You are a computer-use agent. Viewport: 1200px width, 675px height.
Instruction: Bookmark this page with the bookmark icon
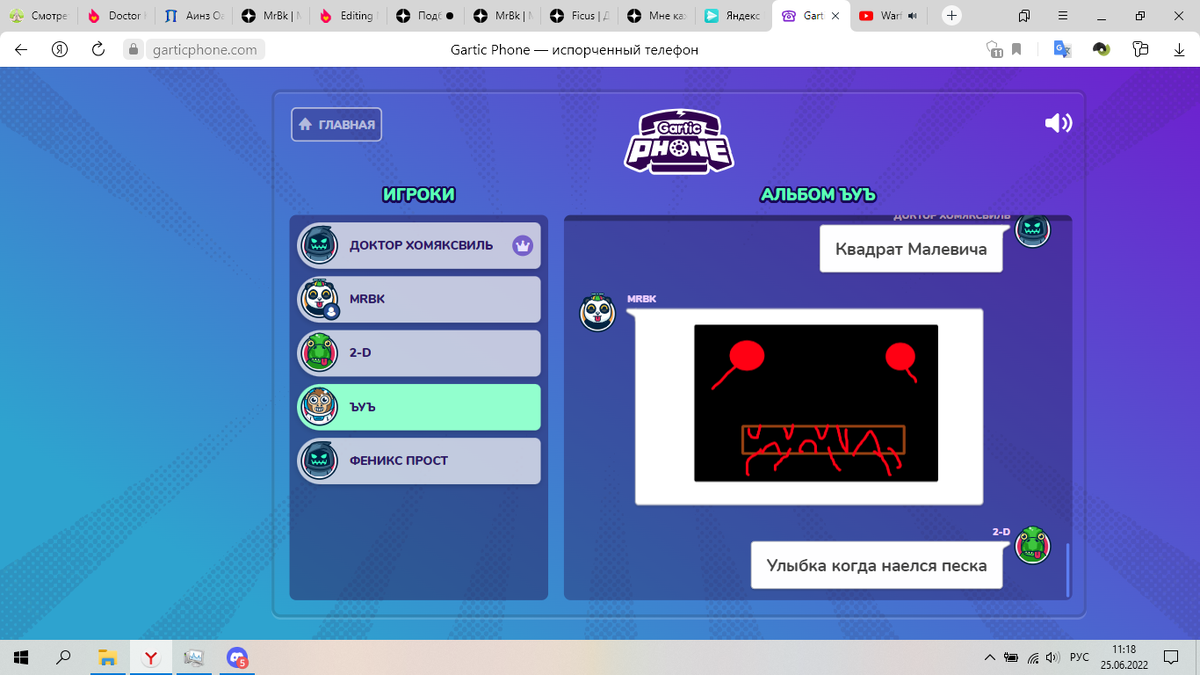[1016, 49]
